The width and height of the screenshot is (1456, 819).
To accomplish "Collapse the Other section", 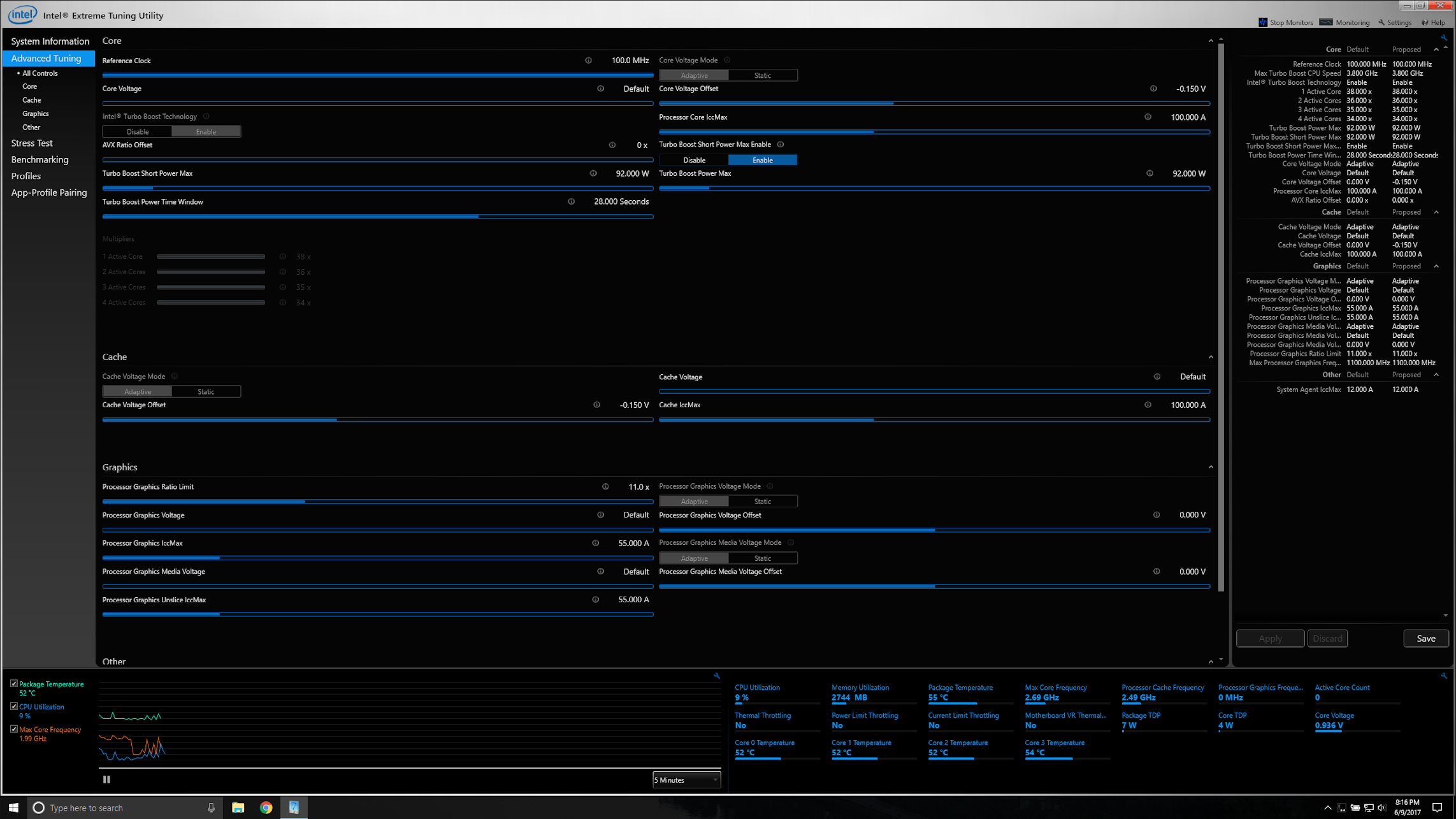I will [1211, 662].
